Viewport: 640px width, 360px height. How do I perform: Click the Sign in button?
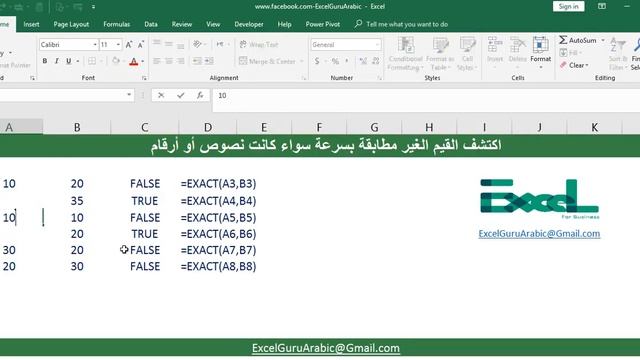[x=568, y=7]
